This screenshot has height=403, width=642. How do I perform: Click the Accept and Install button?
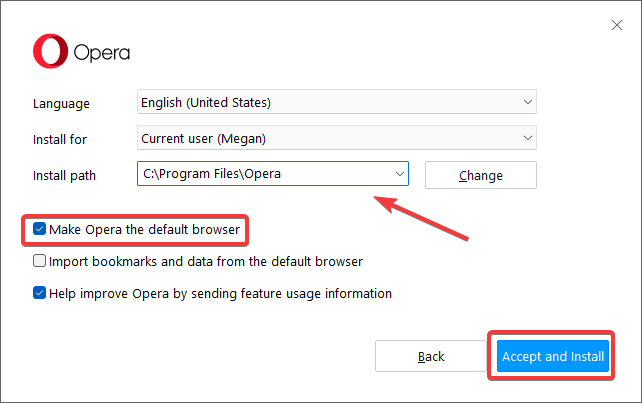point(553,357)
